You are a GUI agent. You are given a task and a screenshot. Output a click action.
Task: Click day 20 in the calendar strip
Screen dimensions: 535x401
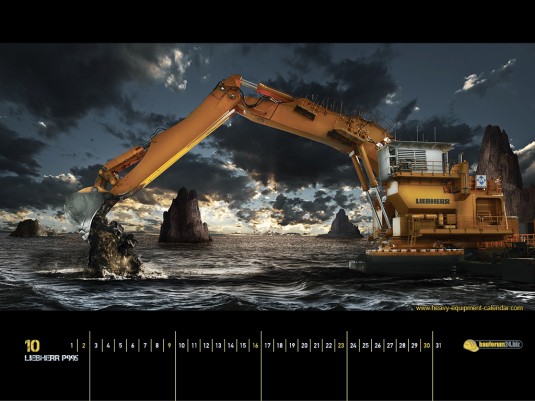pyautogui.click(x=304, y=346)
